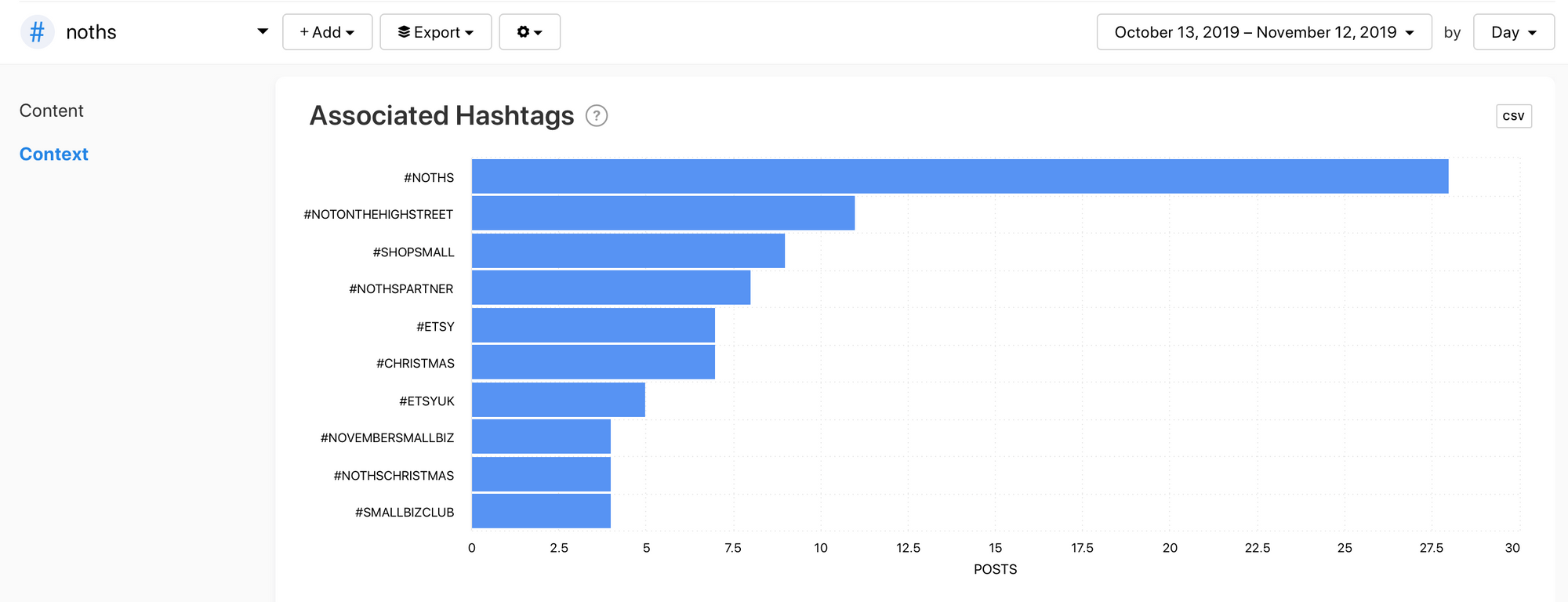
Task: Click the #NOVEMBERSMALLBIZ label
Action: pos(387,437)
